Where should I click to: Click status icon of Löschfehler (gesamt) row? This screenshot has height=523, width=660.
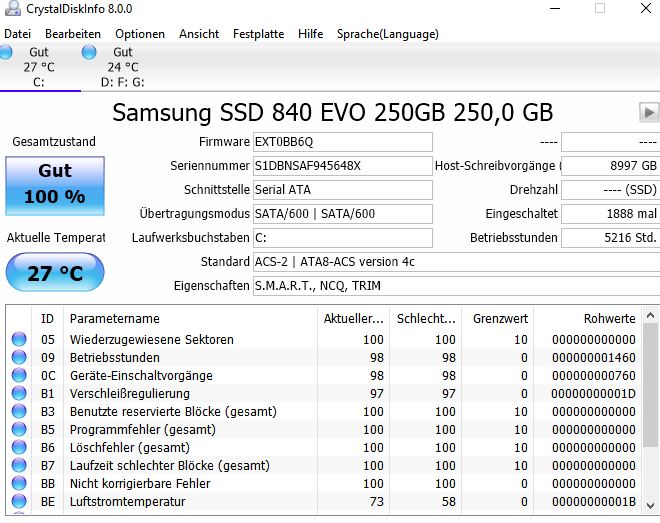click(x=19, y=447)
